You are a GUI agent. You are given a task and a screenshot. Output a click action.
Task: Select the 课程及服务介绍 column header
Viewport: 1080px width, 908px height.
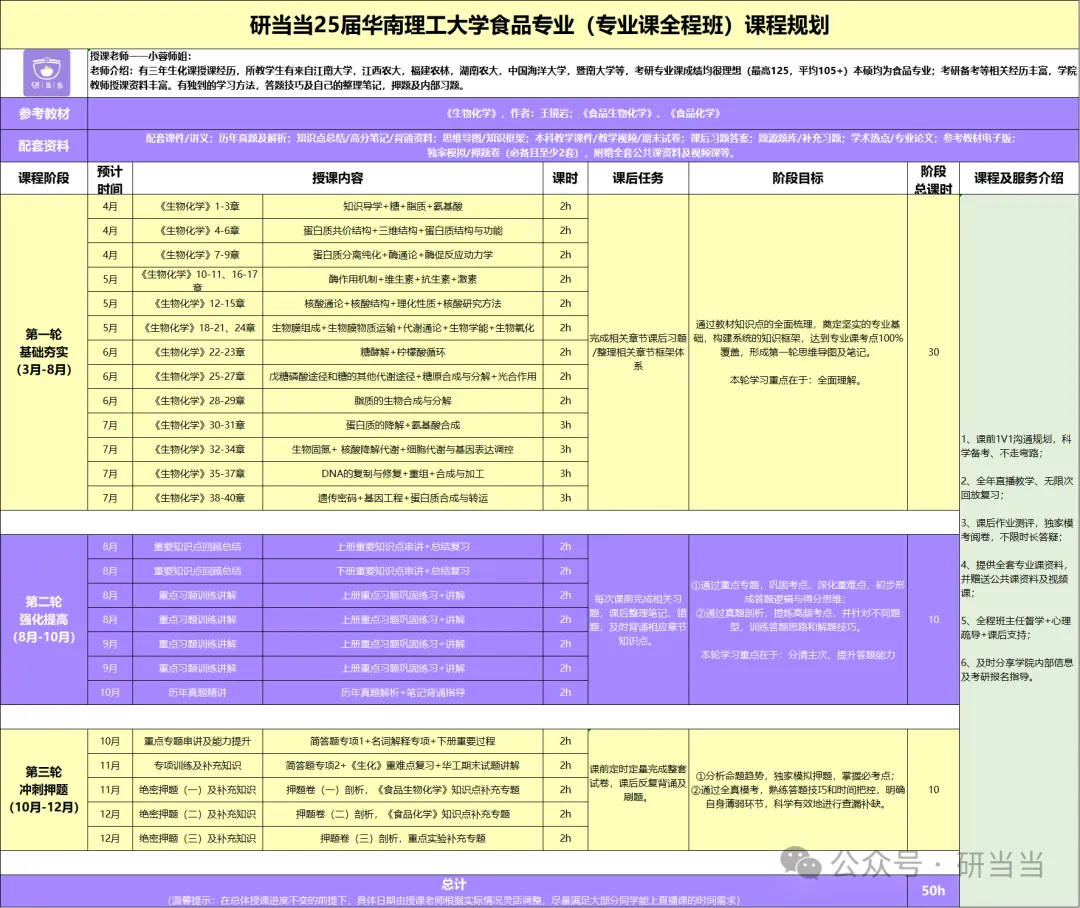[x=1019, y=178]
